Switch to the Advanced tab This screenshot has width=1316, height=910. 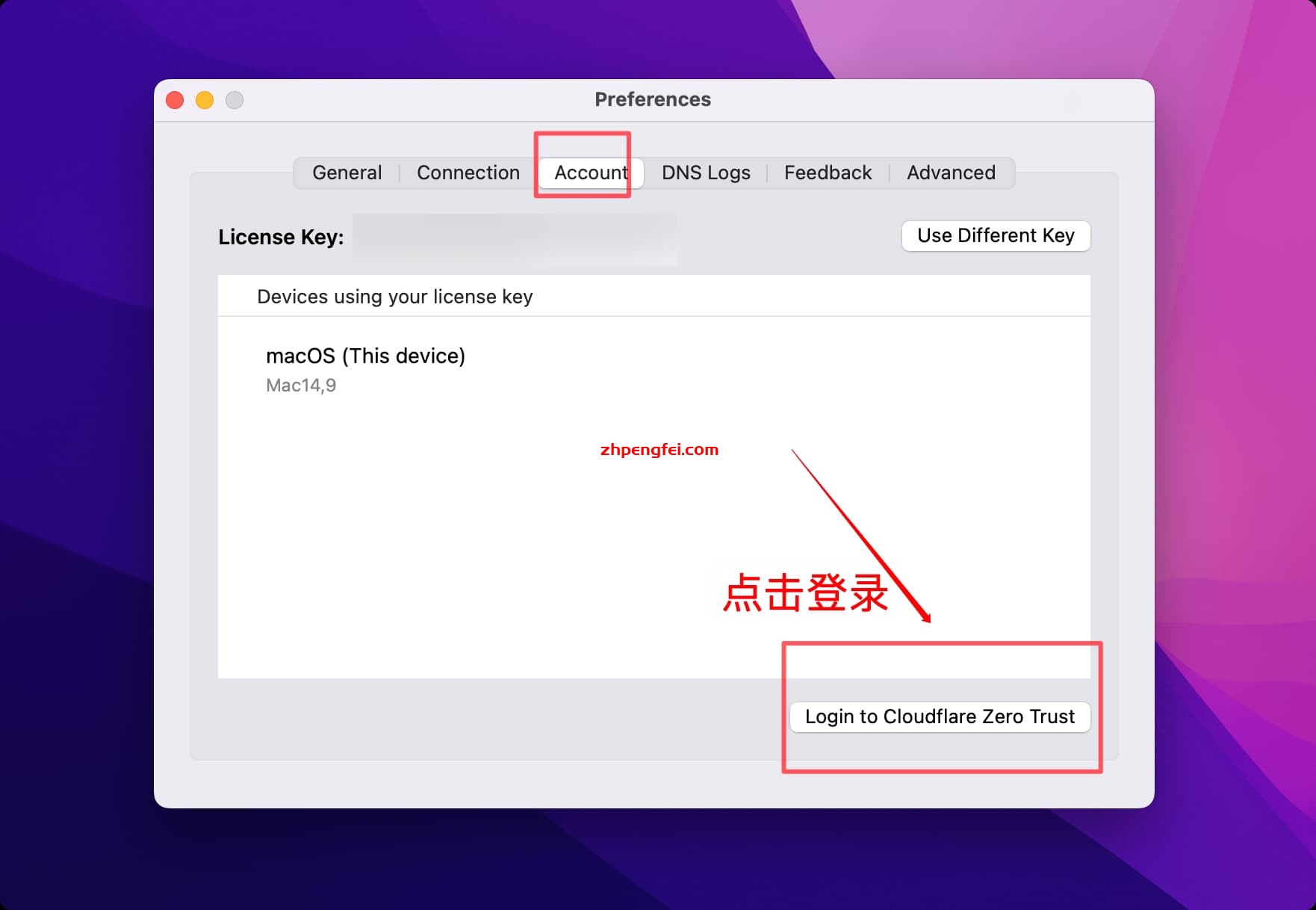(951, 173)
